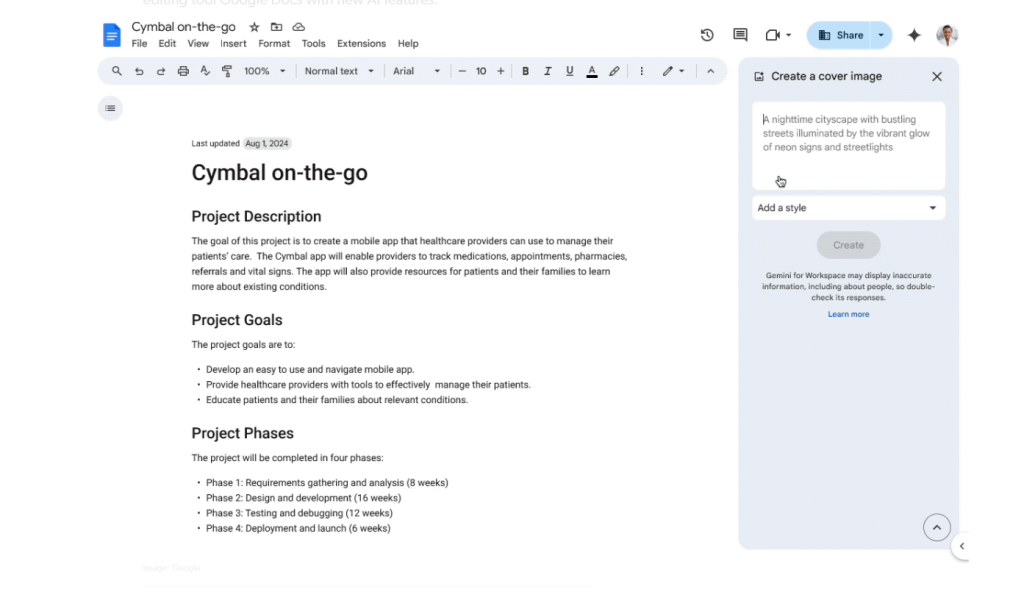This screenshot has width=1024, height=606.
Task: Open Ask Gemini from the top bar
Action: click(x=914, y=34)
